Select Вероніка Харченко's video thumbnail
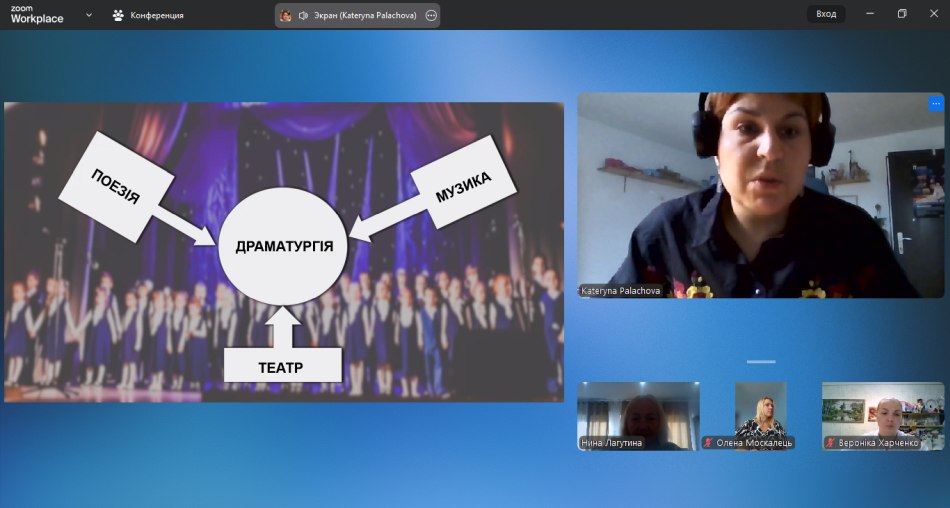Screen dimensions: 950x508 click(882, 412)
